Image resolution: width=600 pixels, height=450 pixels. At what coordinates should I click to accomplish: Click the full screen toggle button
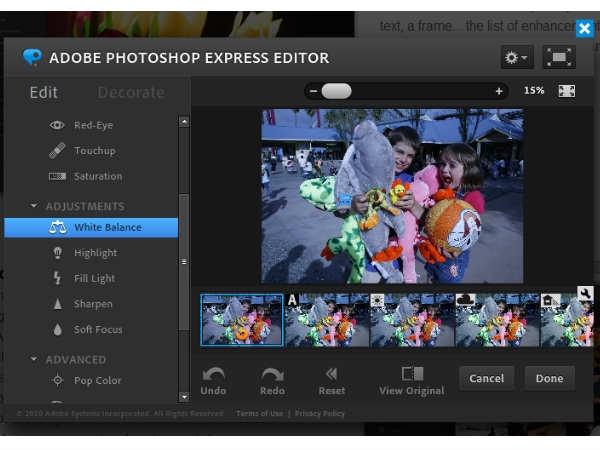(x=559, y=57)
